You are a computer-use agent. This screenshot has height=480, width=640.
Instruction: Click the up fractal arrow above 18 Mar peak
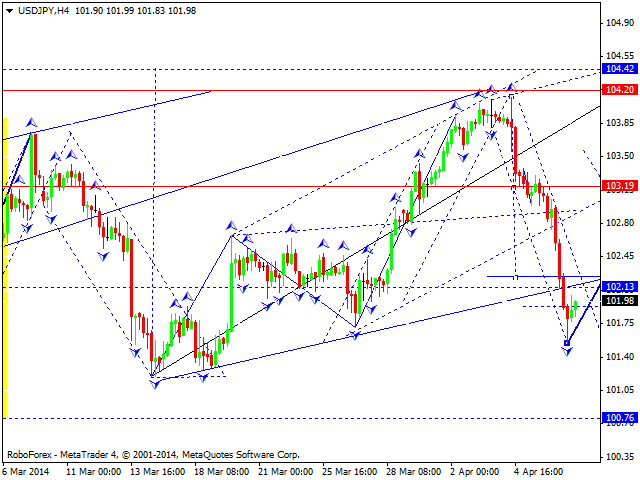pyautogui.click(x=231, y=225)
